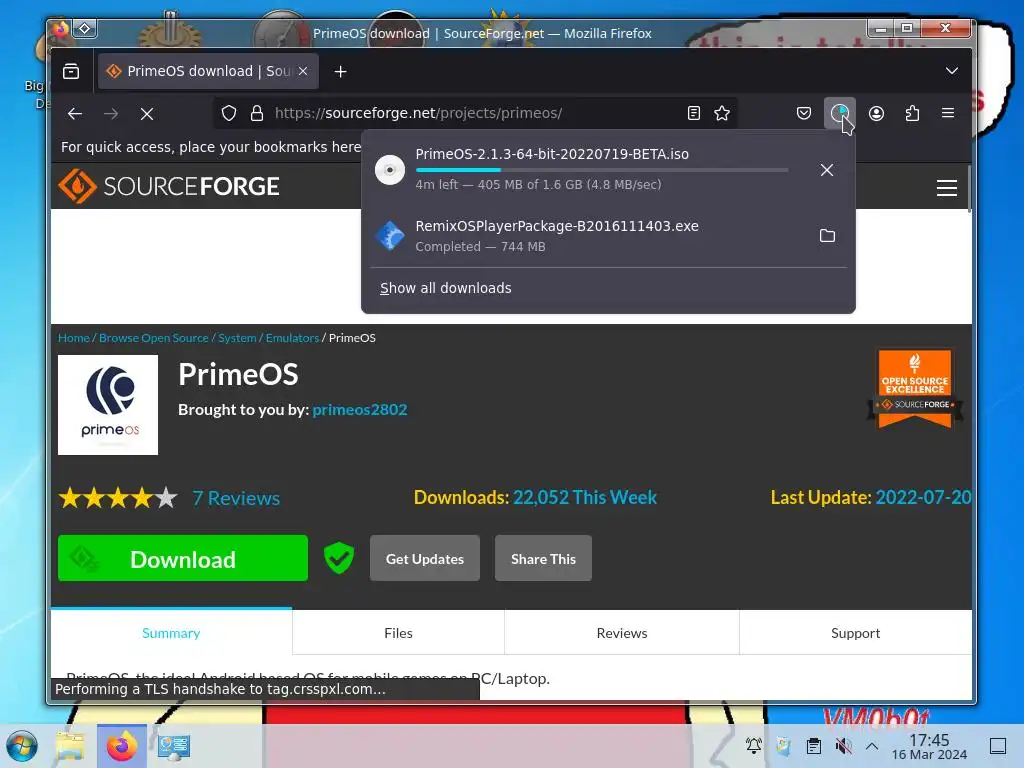Click the forward navigation arrow
Viewport: 1024px width, 768px height.
point(111,114)
